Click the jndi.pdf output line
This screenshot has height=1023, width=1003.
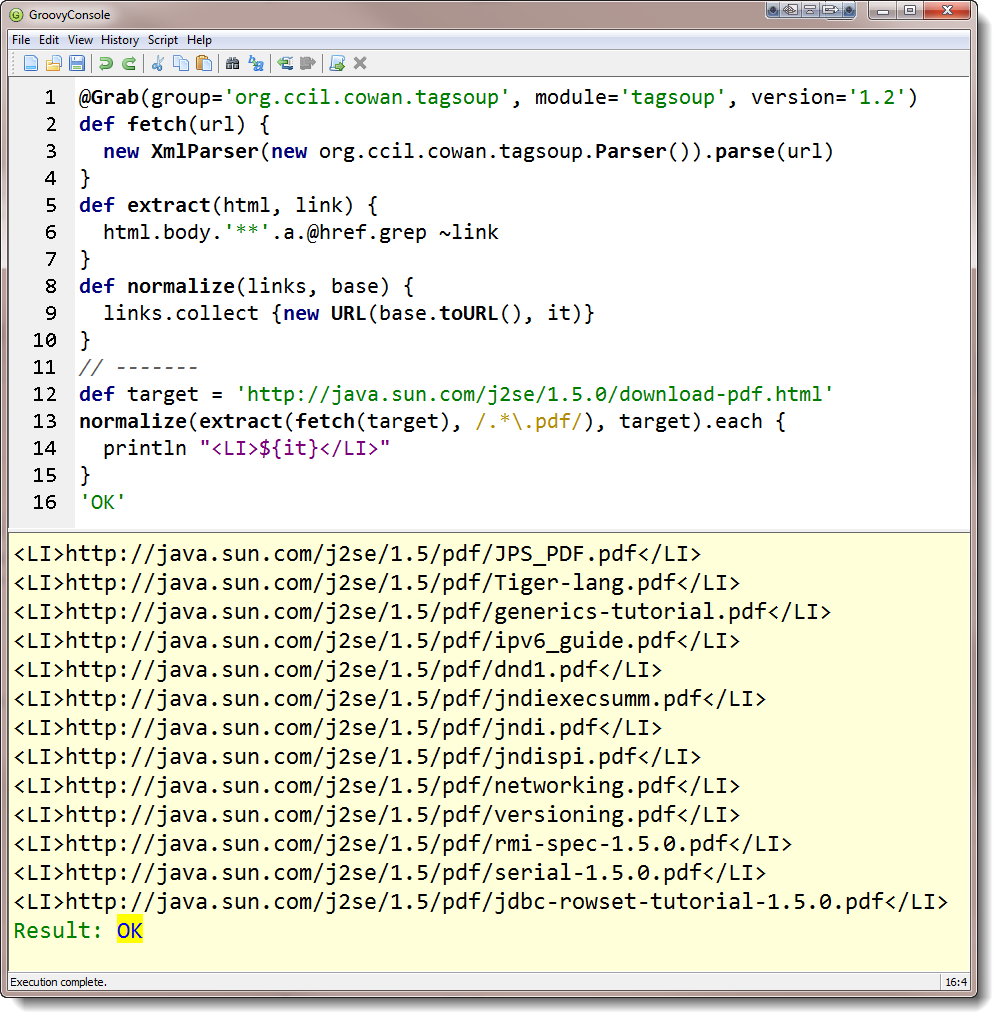tap(338, 728)
